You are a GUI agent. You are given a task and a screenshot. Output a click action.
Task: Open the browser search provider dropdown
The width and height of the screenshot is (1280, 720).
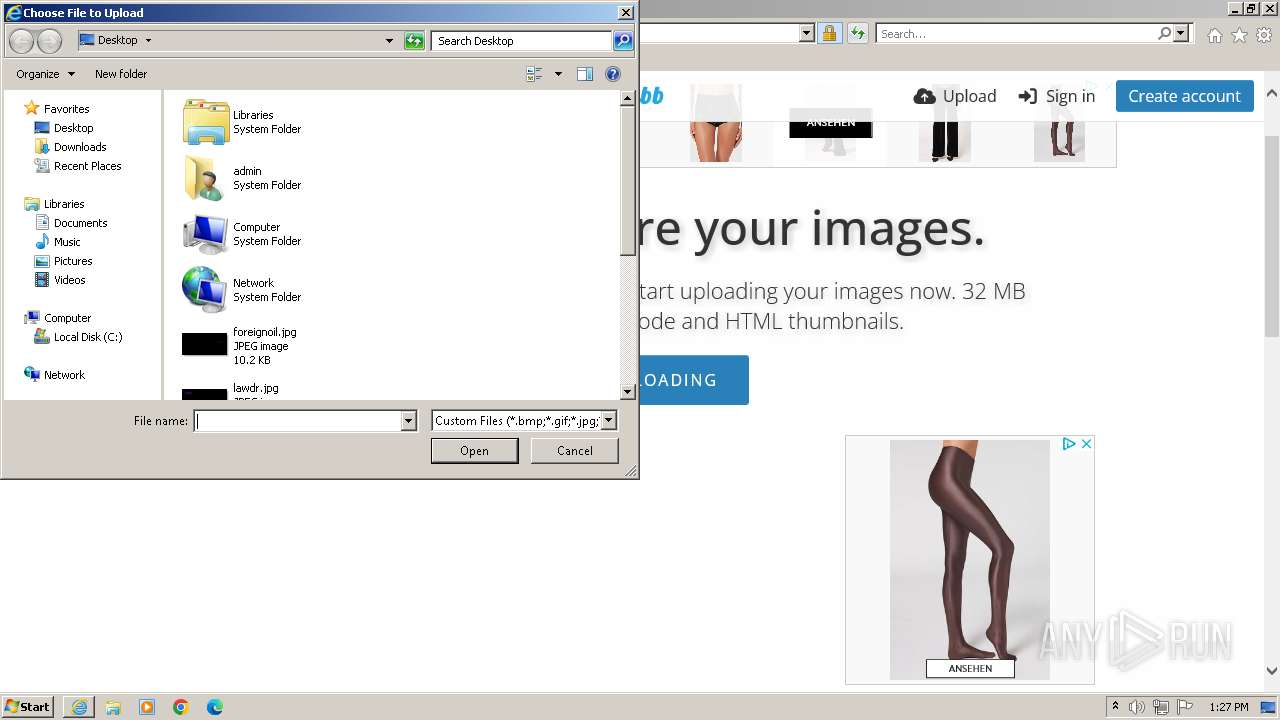point(1181,33)
